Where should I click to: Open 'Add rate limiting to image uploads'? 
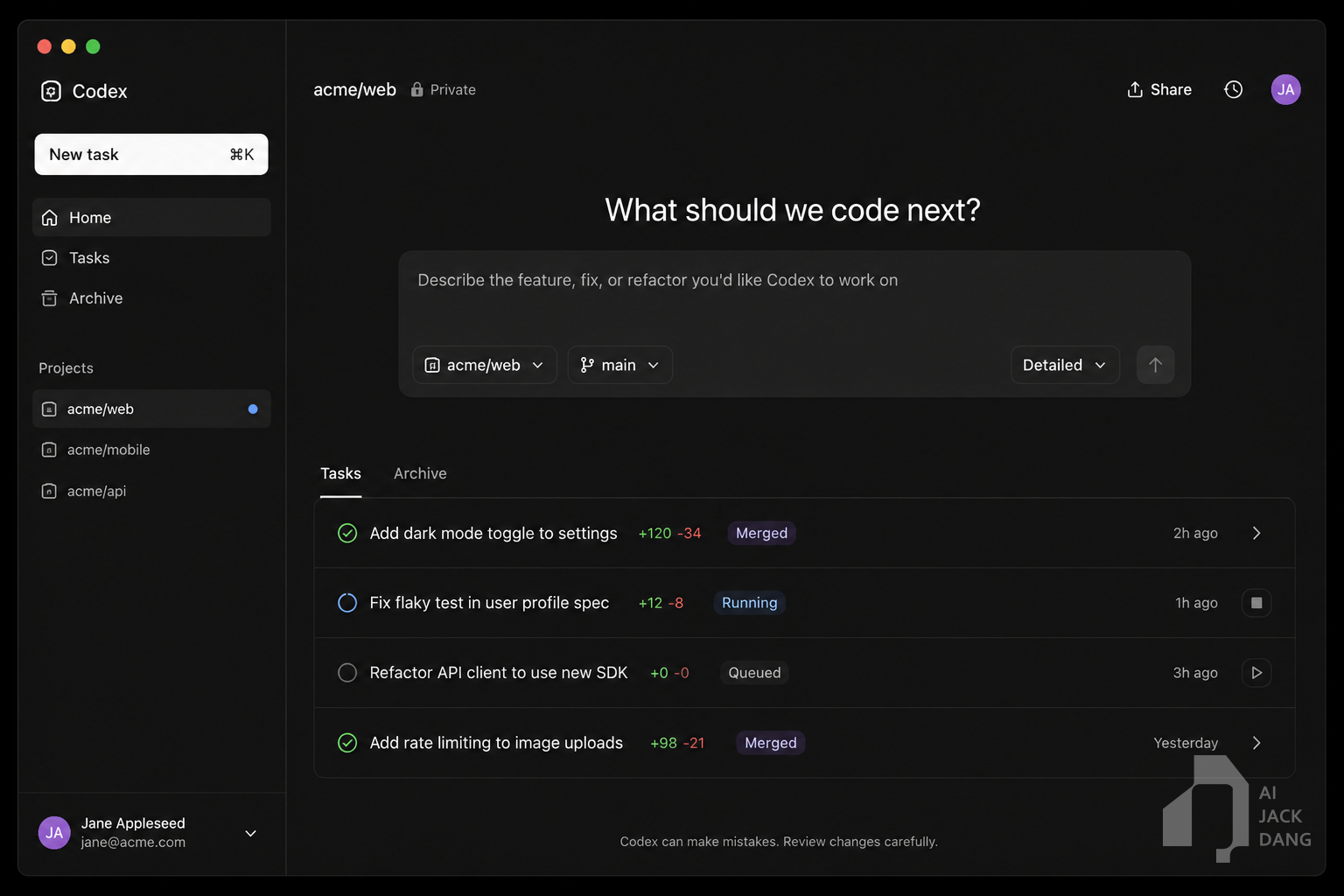click(x=496, y=743)
